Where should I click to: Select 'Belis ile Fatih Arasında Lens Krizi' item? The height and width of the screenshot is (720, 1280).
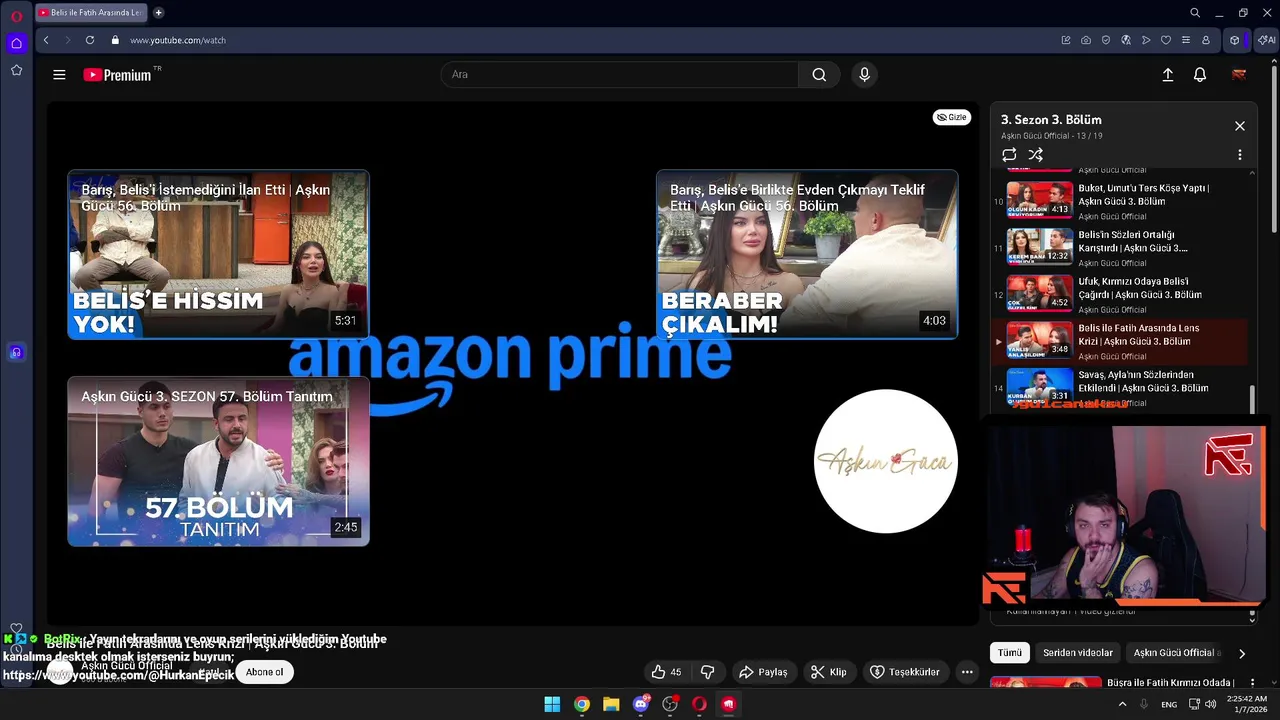[x=1120, y=340]
